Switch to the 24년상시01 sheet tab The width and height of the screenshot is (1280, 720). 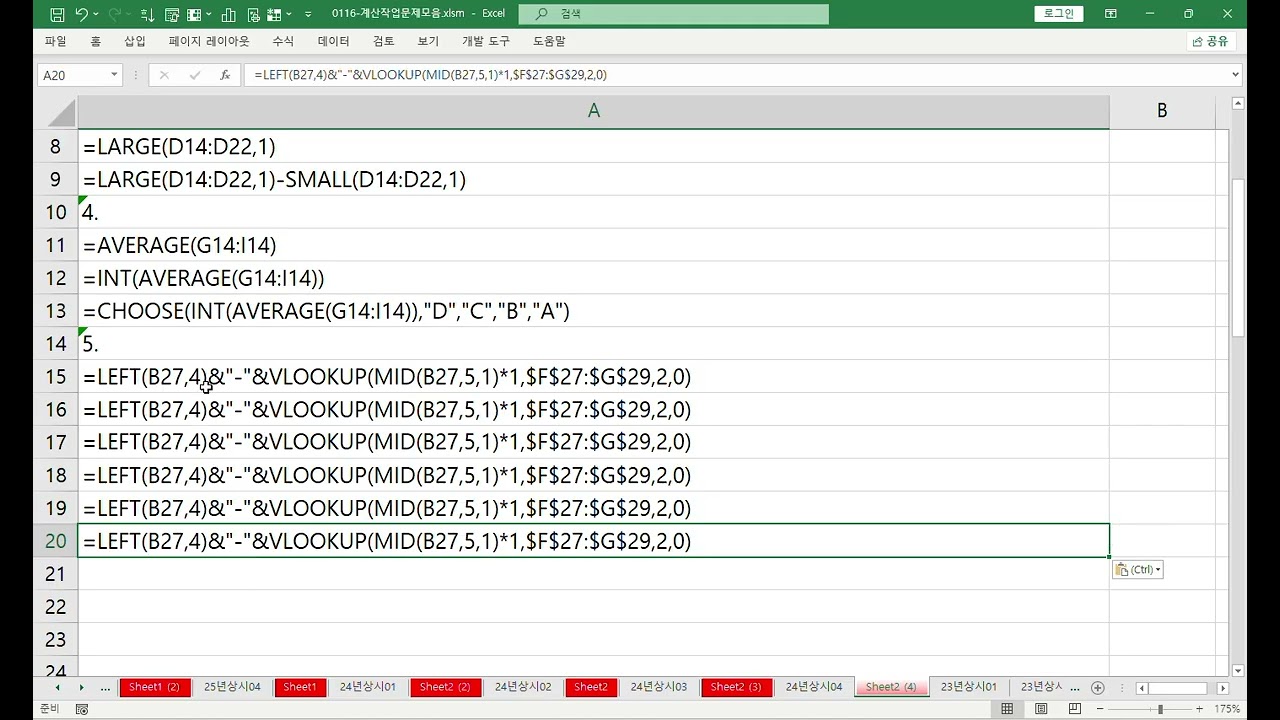click(367, 687)
